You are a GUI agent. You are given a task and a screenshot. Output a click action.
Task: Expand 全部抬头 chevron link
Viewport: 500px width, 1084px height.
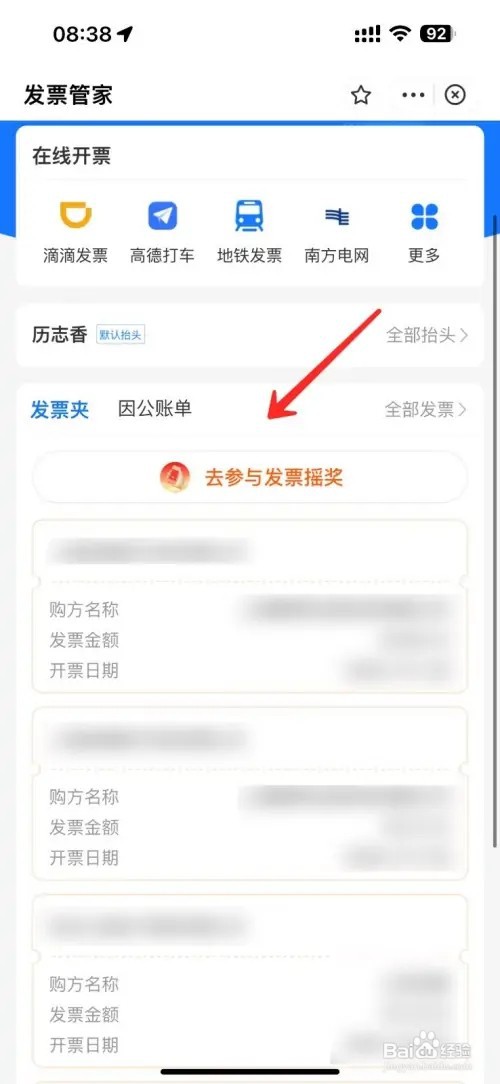point(427,335)
